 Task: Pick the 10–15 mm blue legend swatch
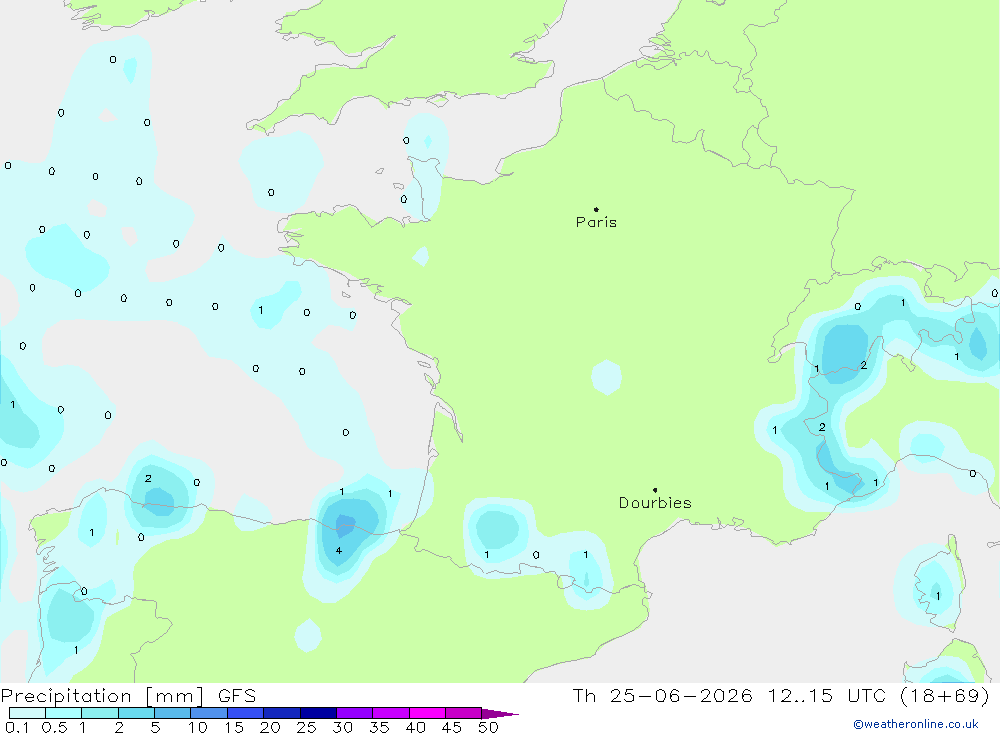pos(209,713)
